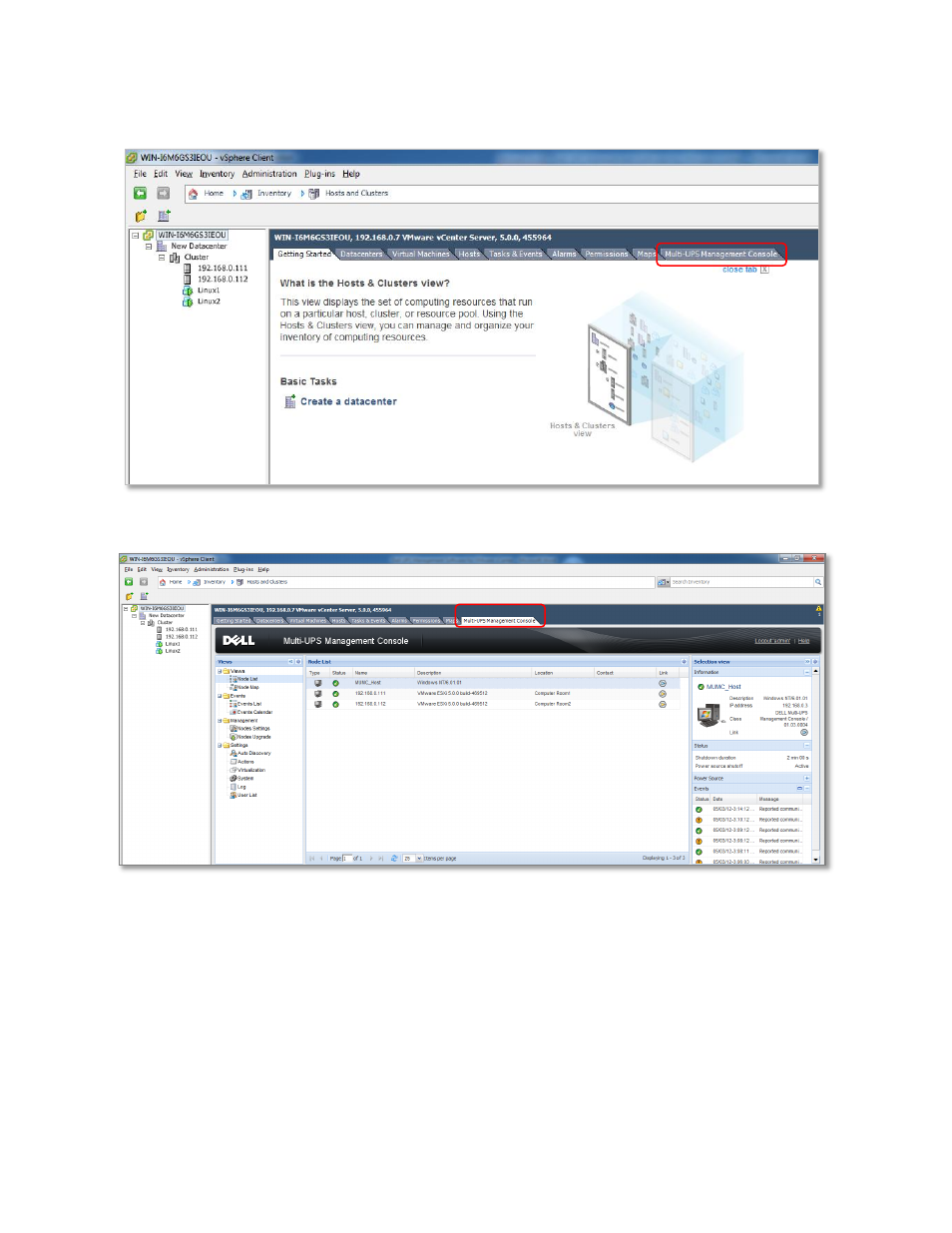
Task: Click the Auto Discovery icon under Settings
Action: [234, 753]
